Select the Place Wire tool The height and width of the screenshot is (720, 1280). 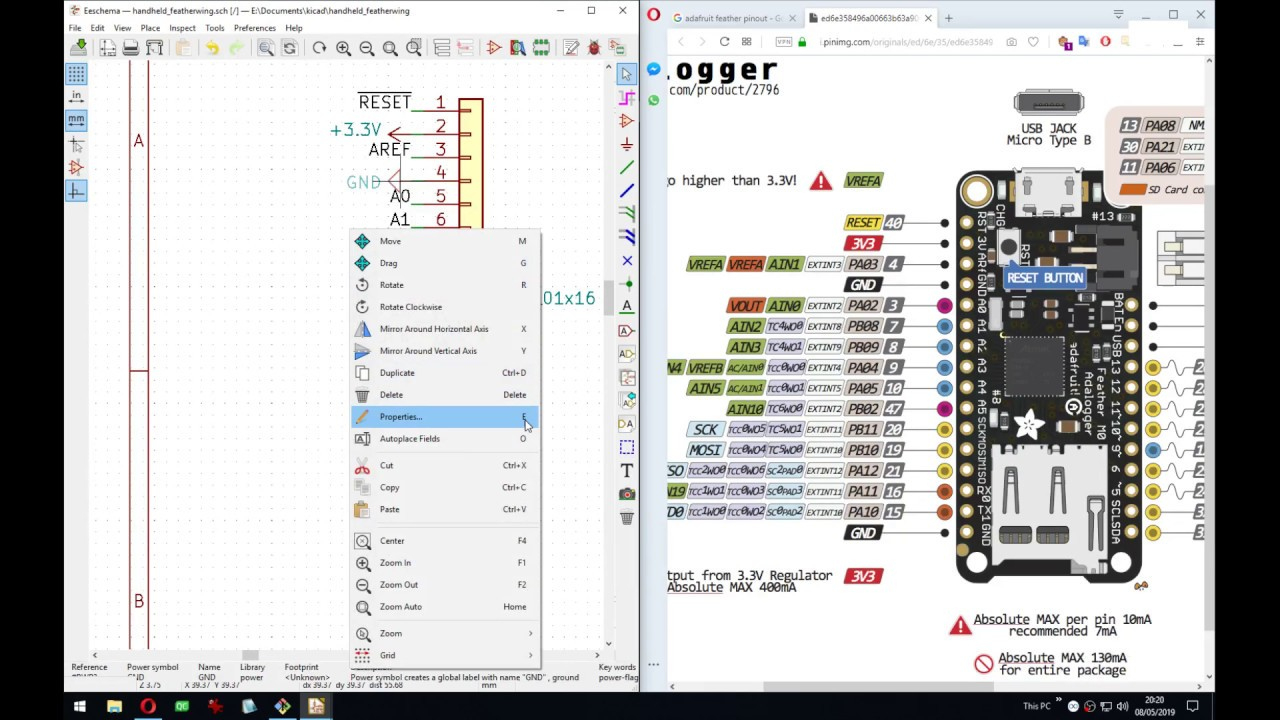[x=627, y=169]
